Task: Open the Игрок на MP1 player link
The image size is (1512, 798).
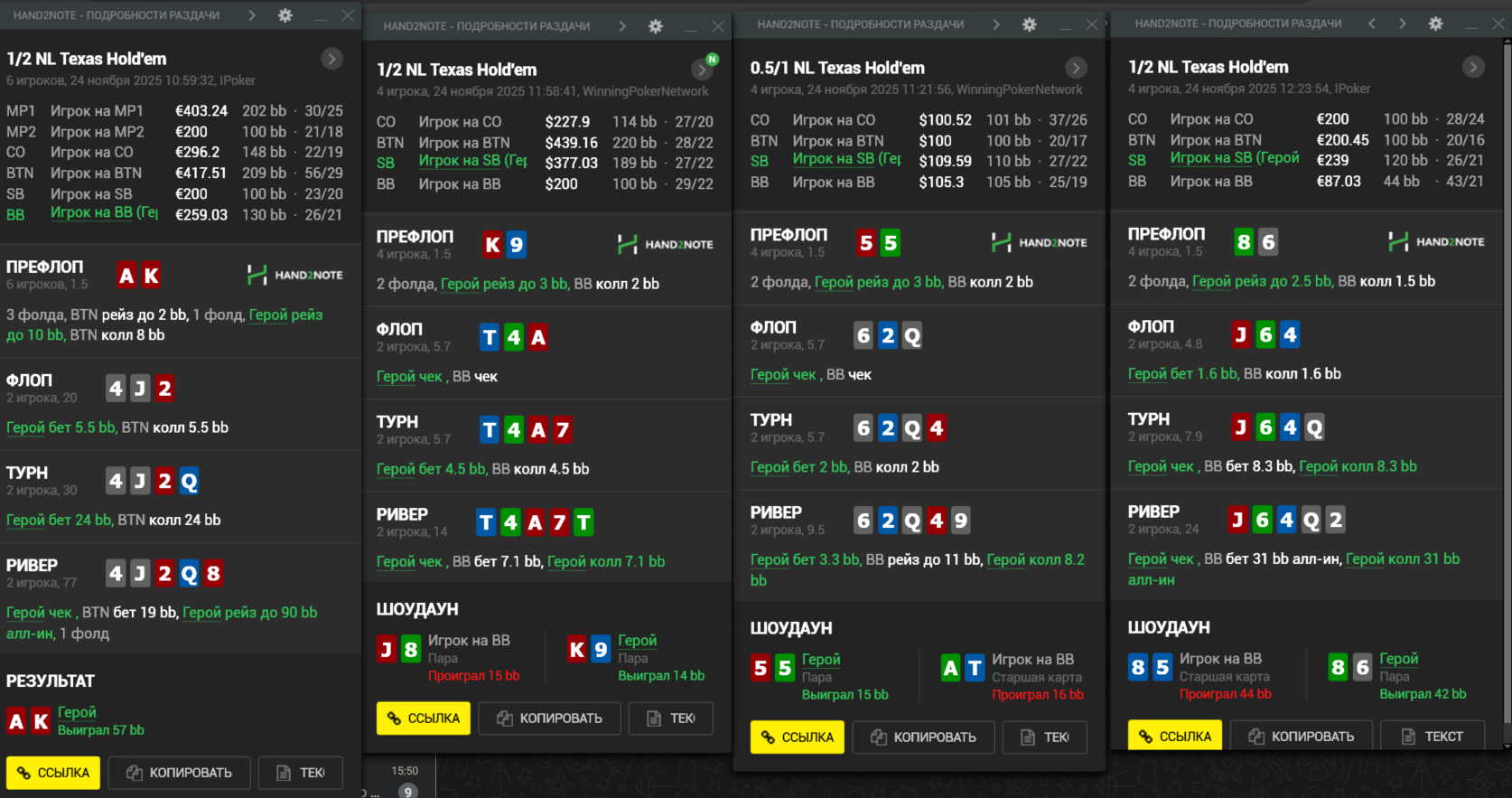Action: pyautogui.click(x=97, y=111)
